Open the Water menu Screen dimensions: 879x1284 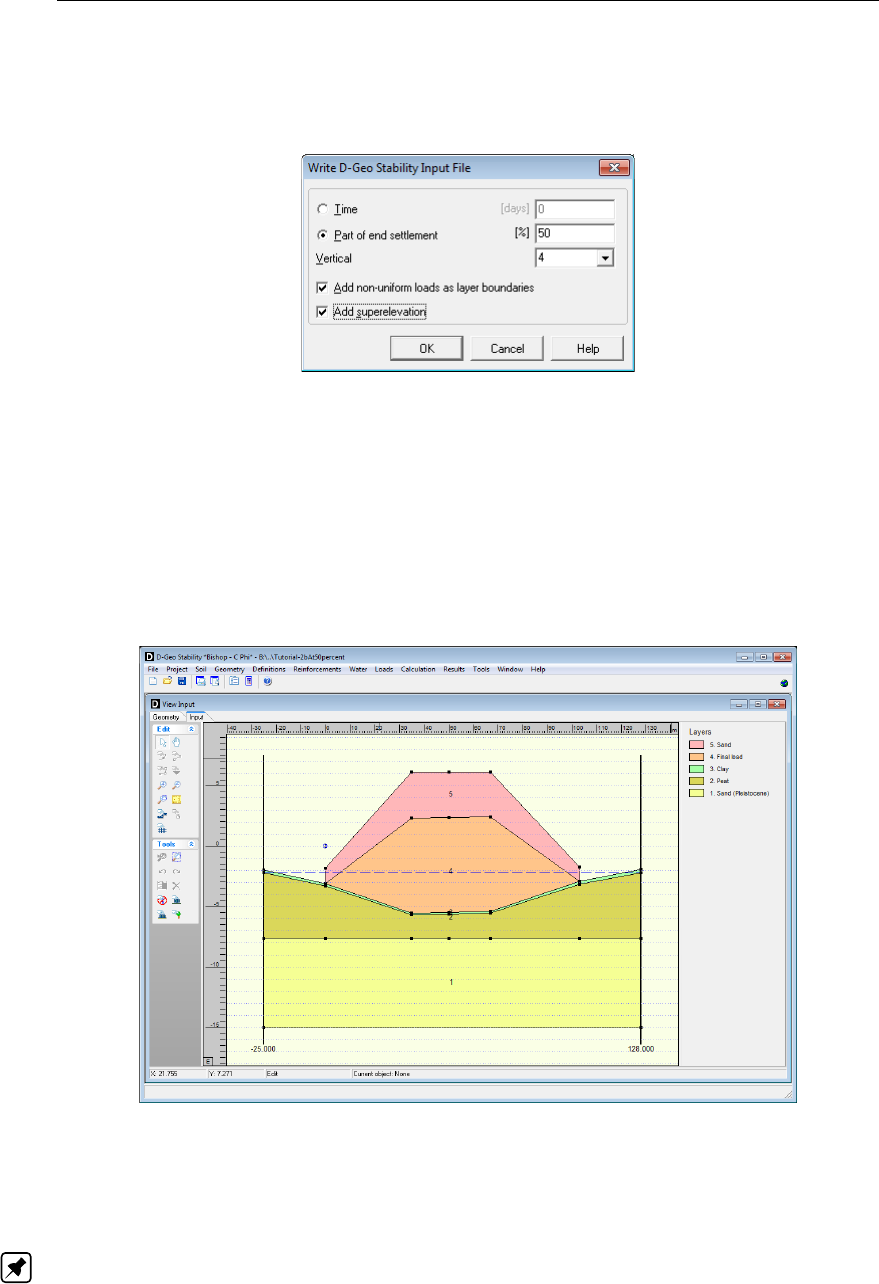pos(359,668)
